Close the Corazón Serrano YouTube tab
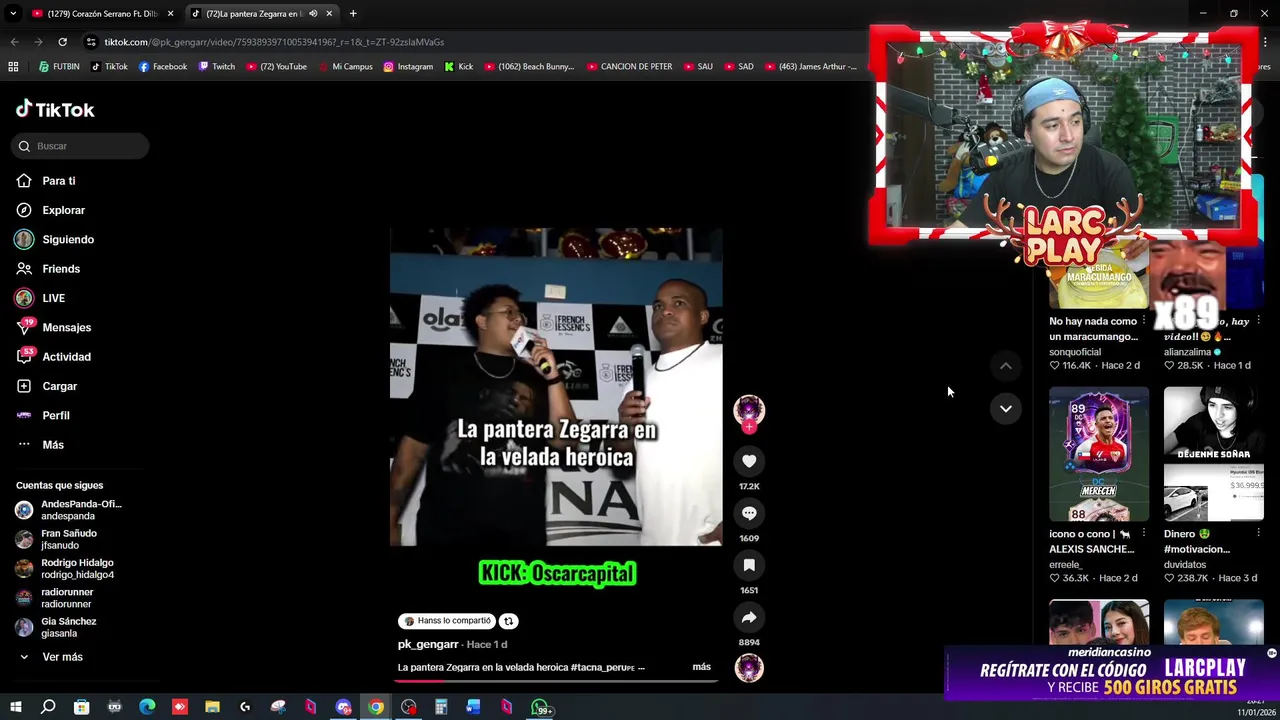Screen dimensions: 1280x720 [x=170, y=14]
